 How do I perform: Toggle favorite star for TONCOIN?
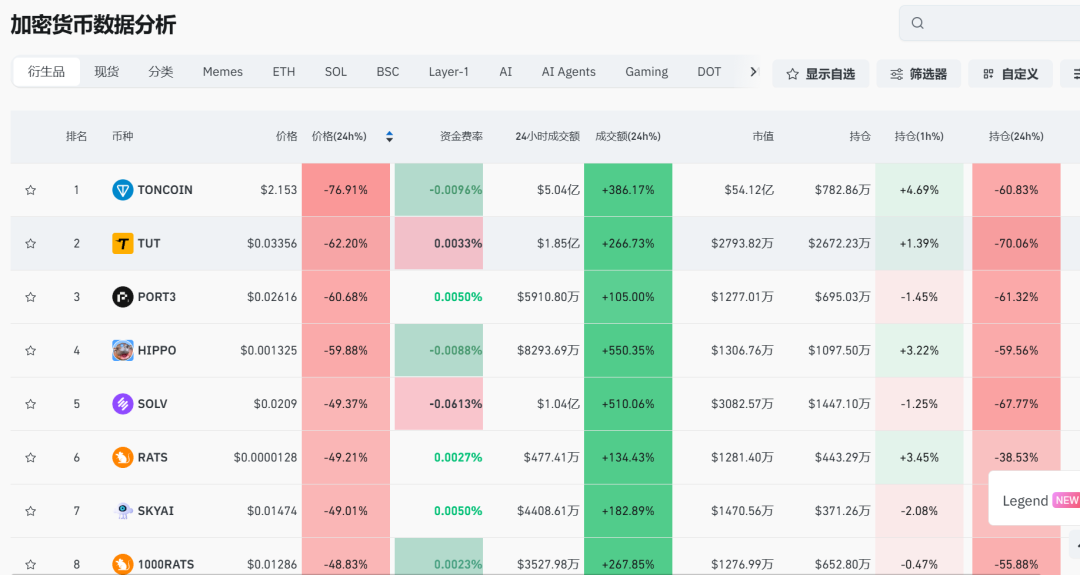[31, 190]
